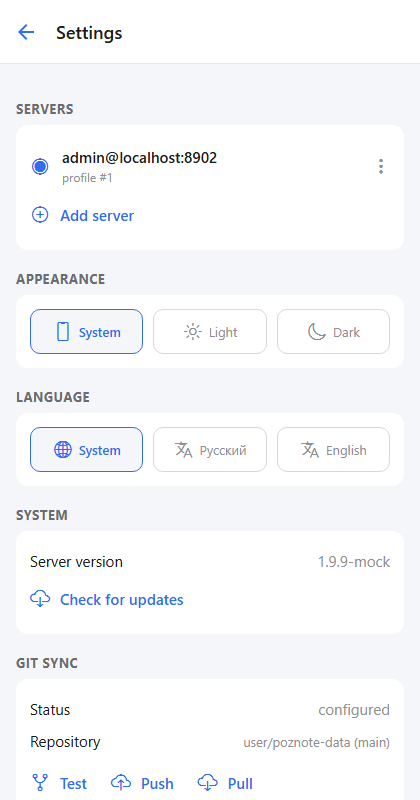
Task: Click the Settings page title
Action: coord(89,33)
